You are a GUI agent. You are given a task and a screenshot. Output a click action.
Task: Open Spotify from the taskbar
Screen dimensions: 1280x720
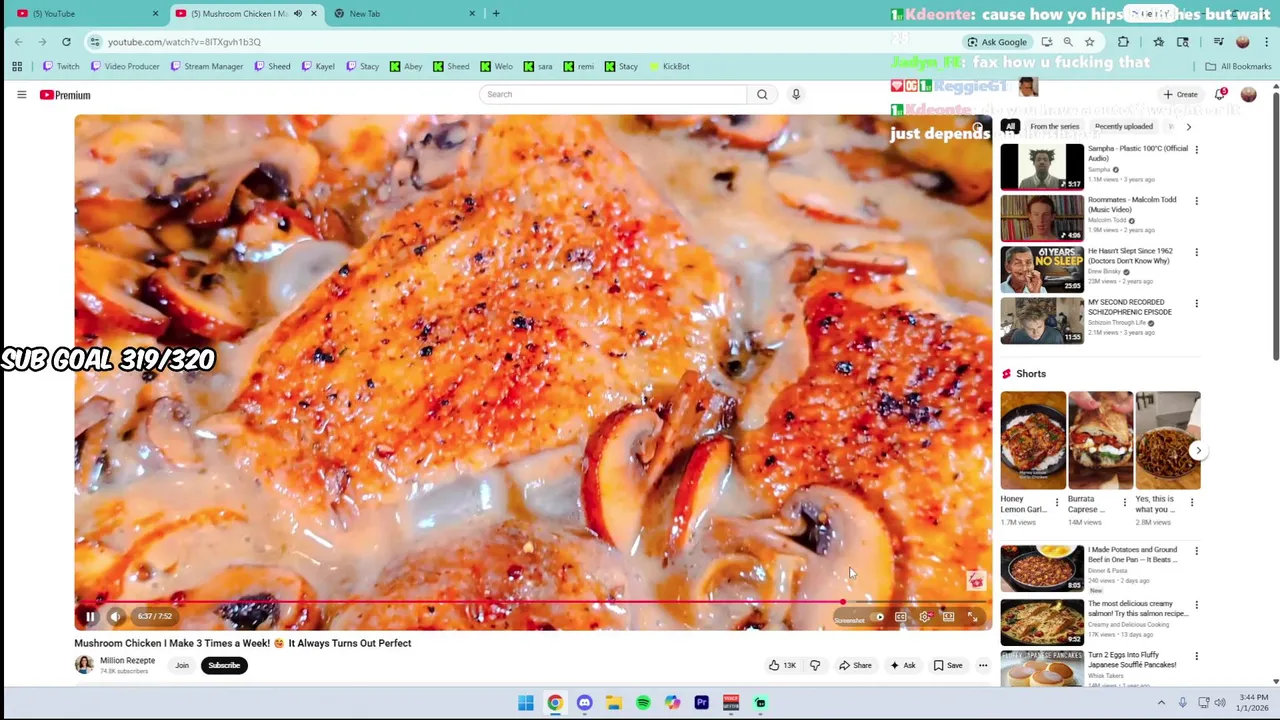pyautogui.click(x=643, y=703)
